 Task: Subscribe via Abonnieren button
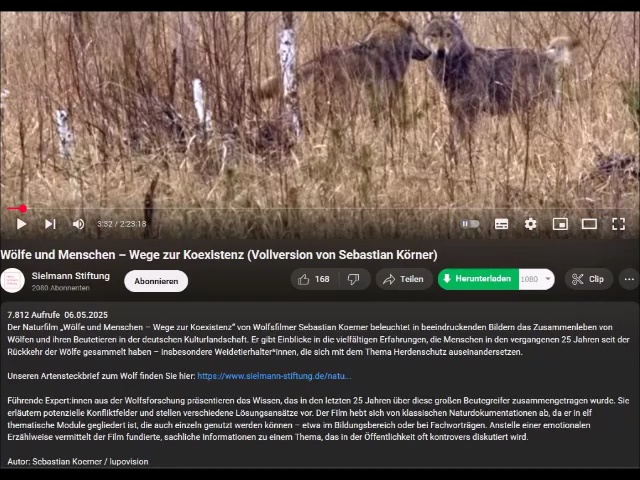[x=156, y=281]
